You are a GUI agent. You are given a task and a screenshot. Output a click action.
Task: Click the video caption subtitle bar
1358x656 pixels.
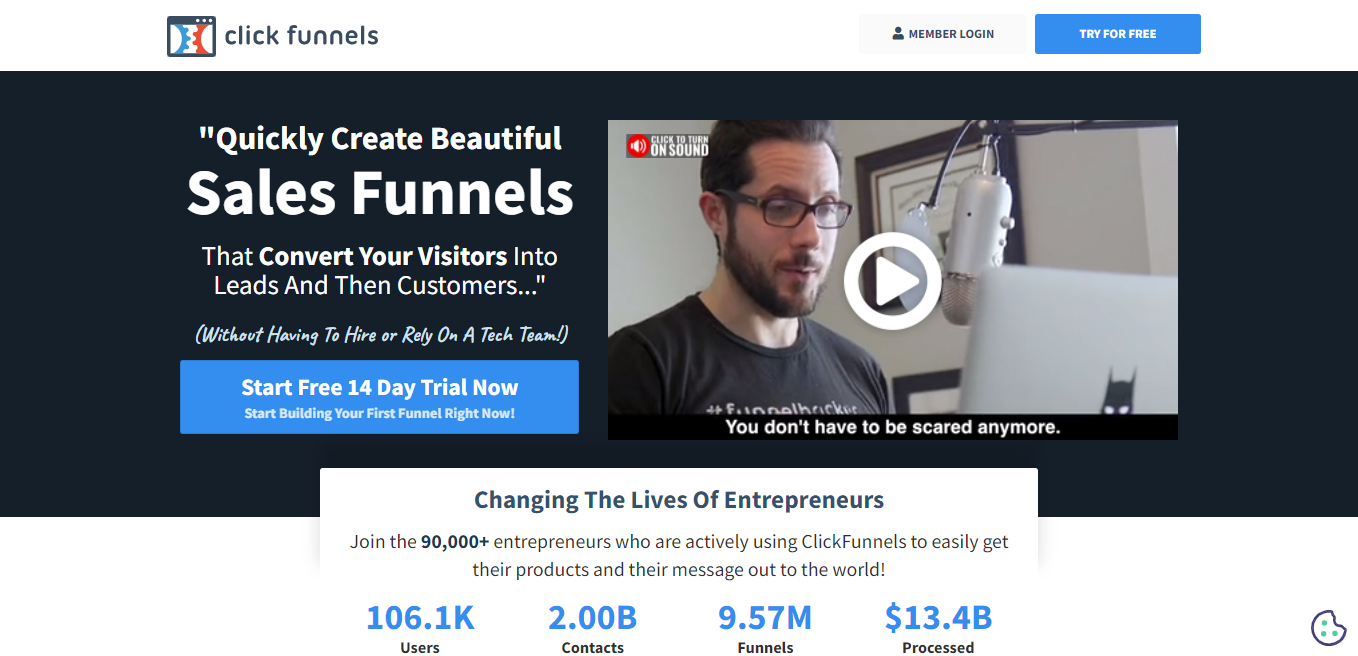coord(892,427)
